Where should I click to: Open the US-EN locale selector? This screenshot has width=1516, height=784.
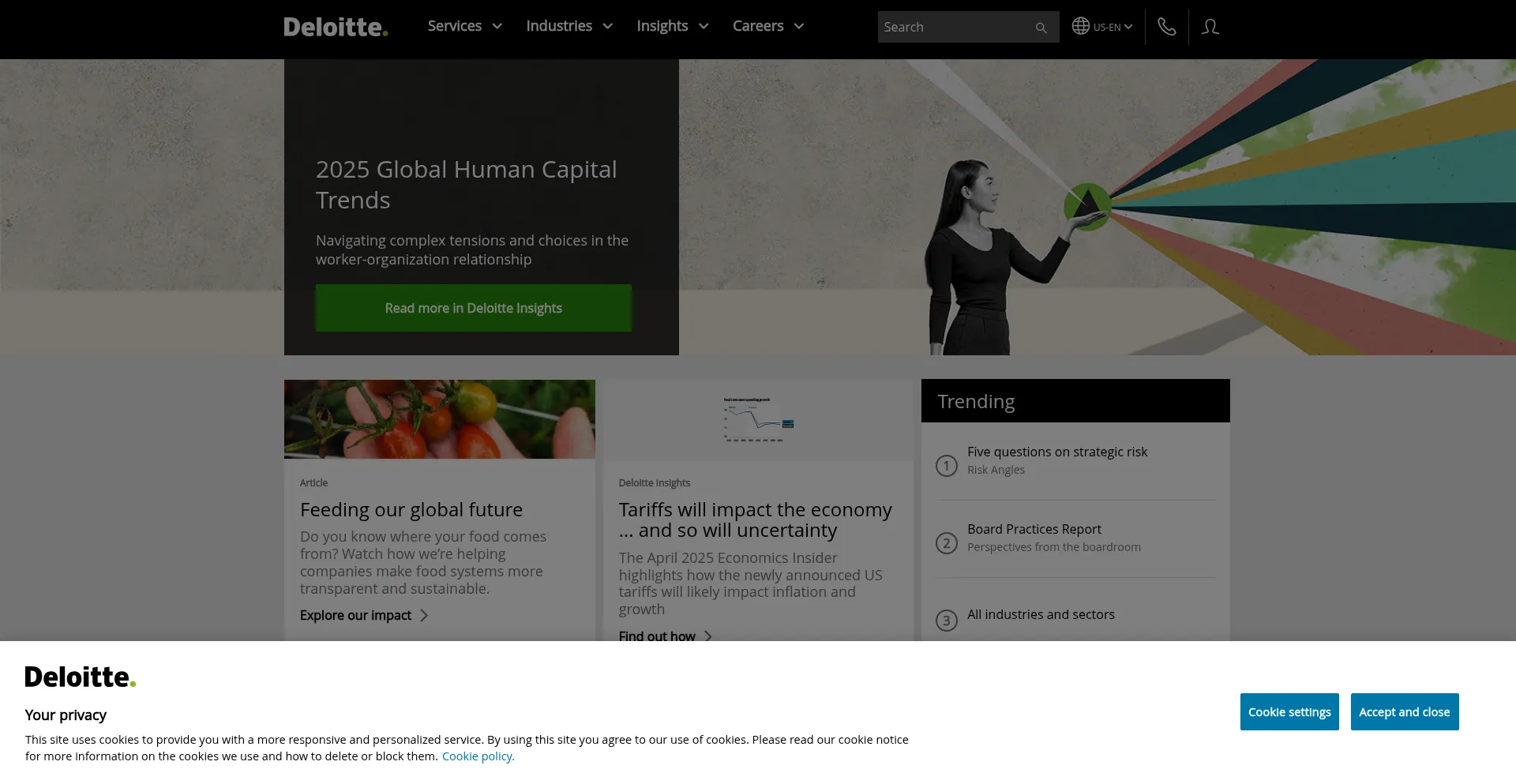point(1112,27)
